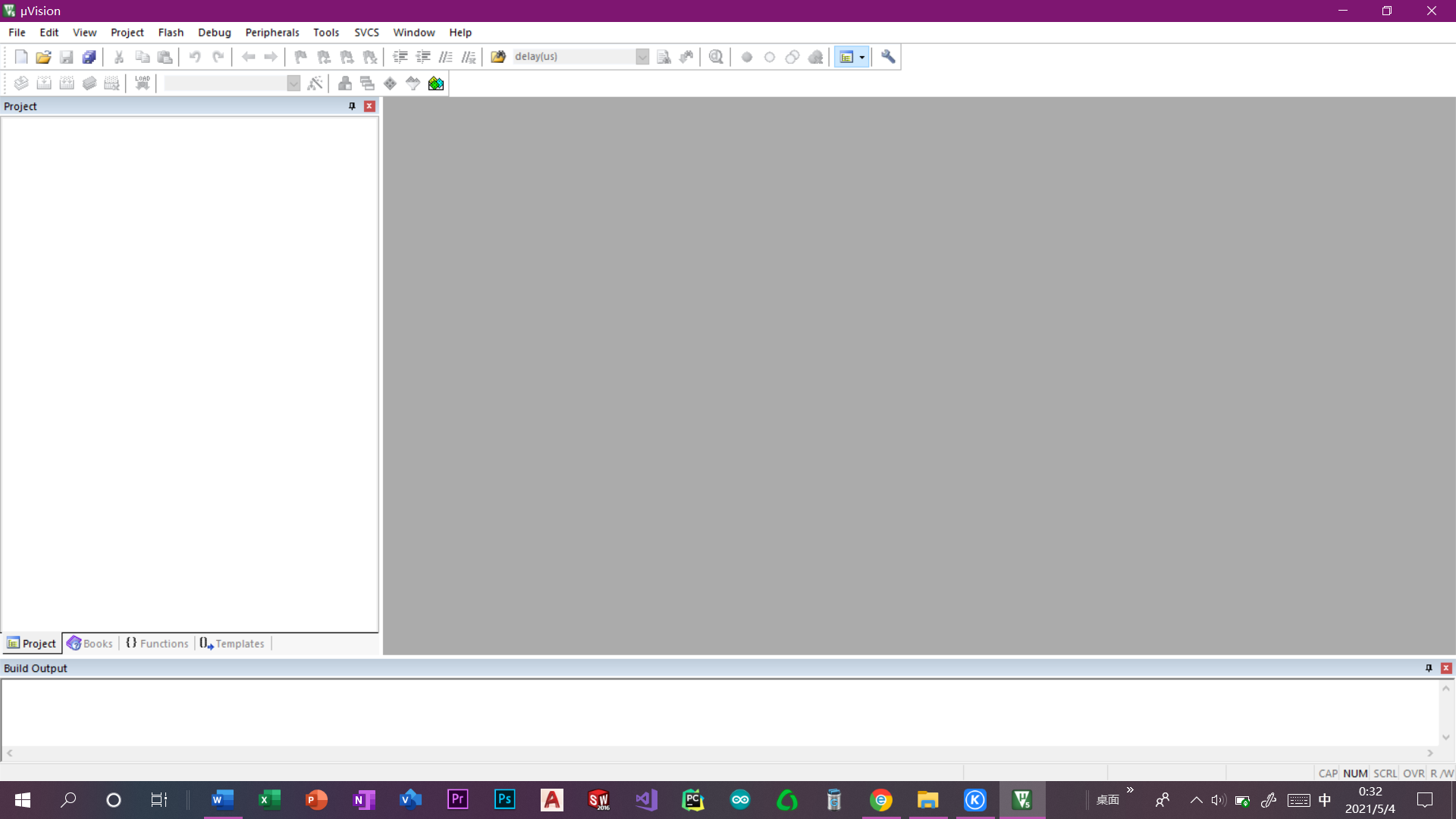Click Manage Run-Time Environment diamond icon

(390, 83)
